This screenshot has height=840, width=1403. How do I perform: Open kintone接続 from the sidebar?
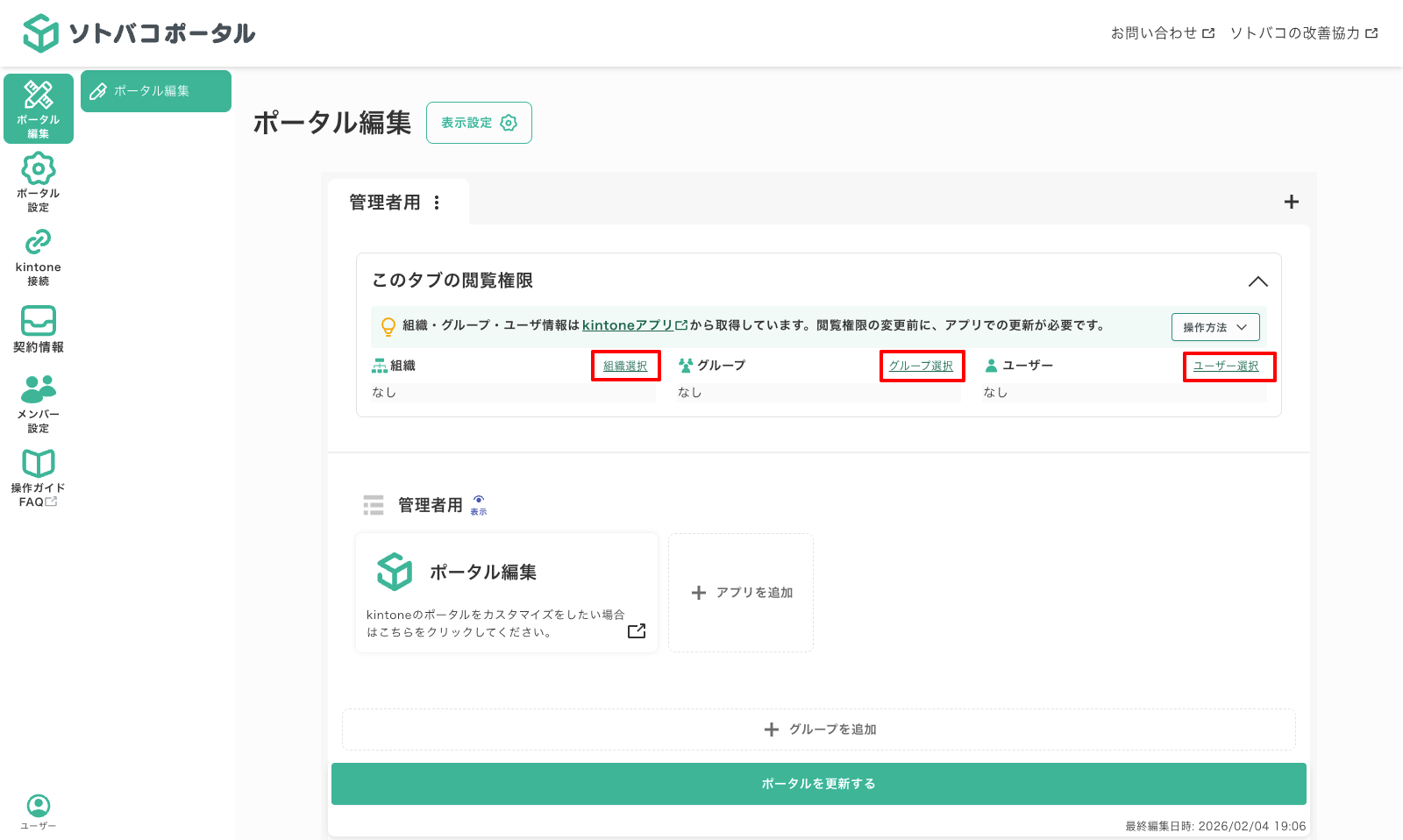(38, 255)
